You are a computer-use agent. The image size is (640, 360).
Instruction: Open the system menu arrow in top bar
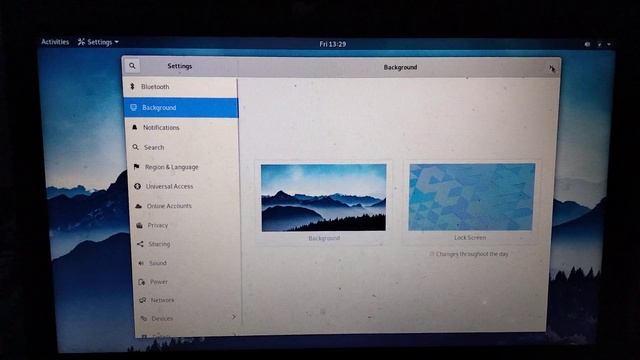coord(609,44)
